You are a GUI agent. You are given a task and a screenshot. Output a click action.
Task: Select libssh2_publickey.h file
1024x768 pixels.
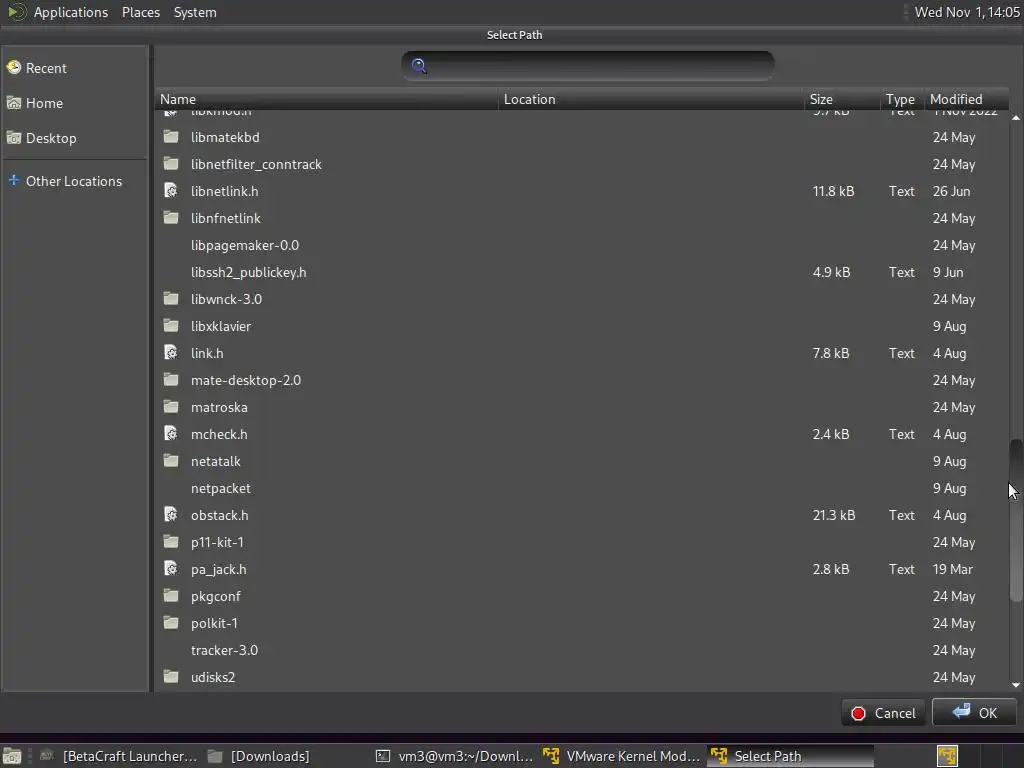click(x=248, y=272)
